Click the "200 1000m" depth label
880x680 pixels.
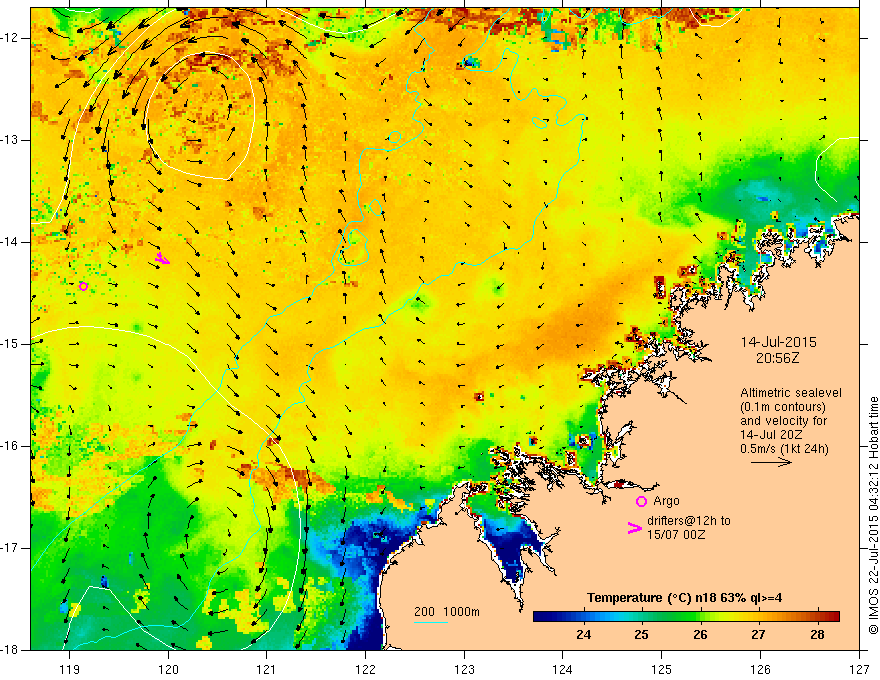point(447,612)
